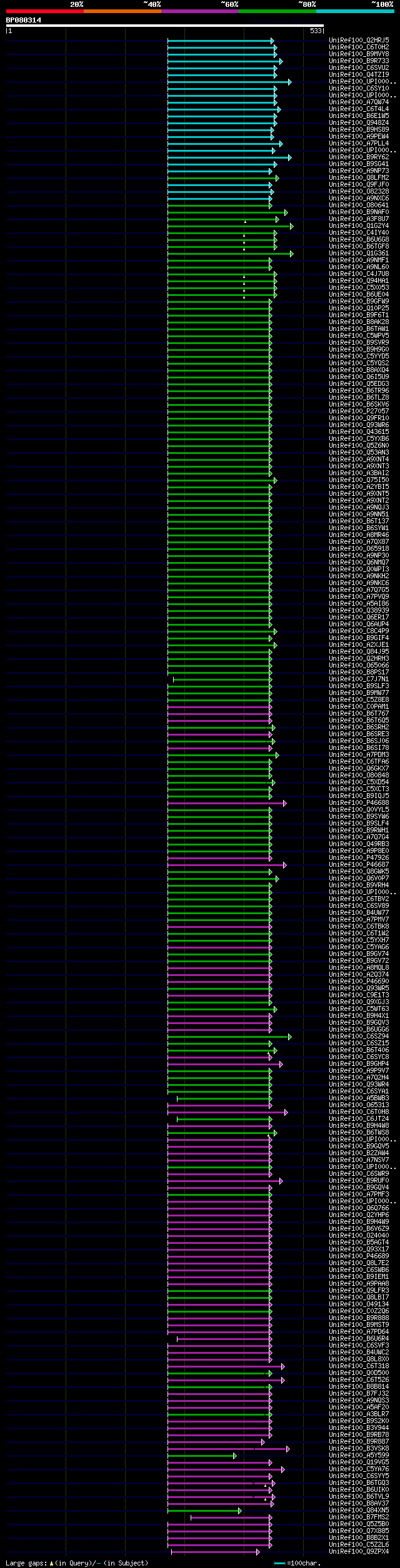The image size is (400, 1568).
Task: Click label UniRef100_Q9FJF0
Action: point(359,184)
